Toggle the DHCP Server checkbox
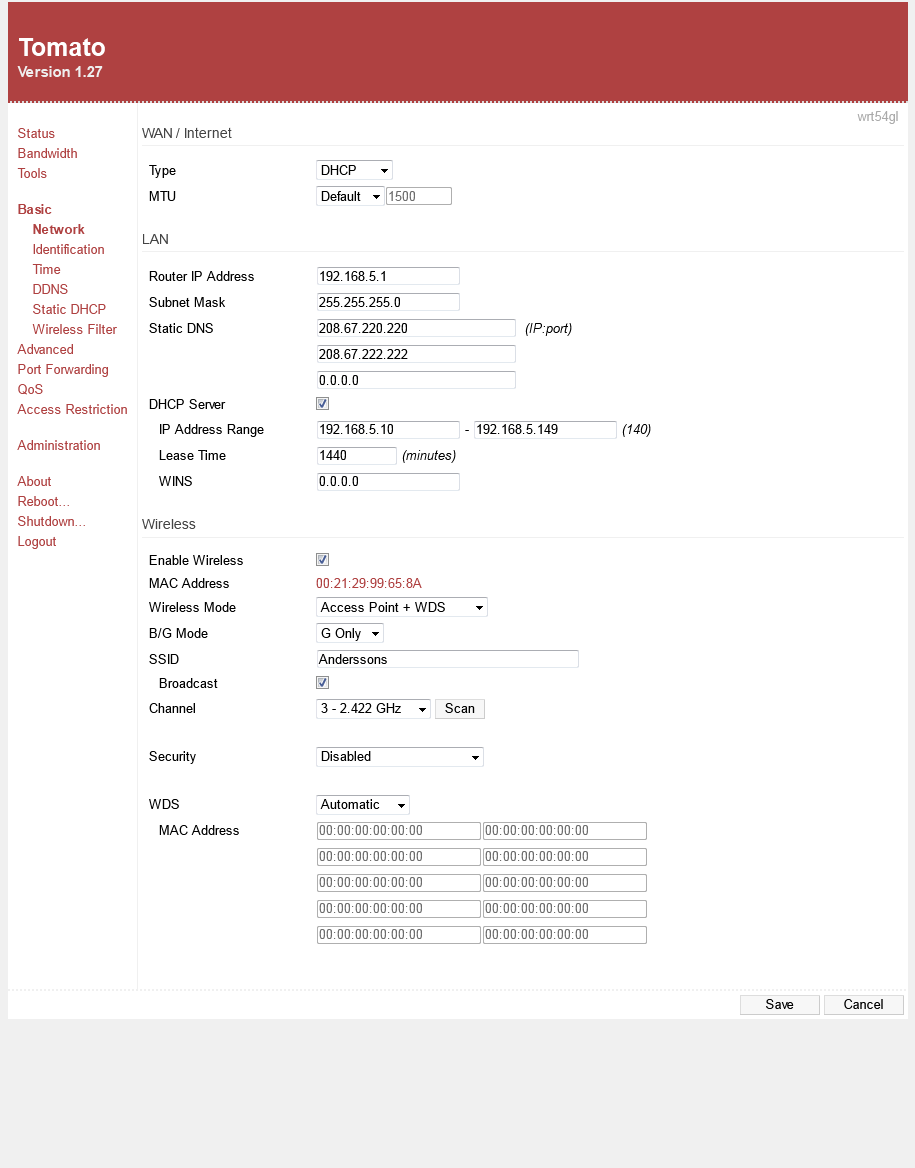 [322, 404]
